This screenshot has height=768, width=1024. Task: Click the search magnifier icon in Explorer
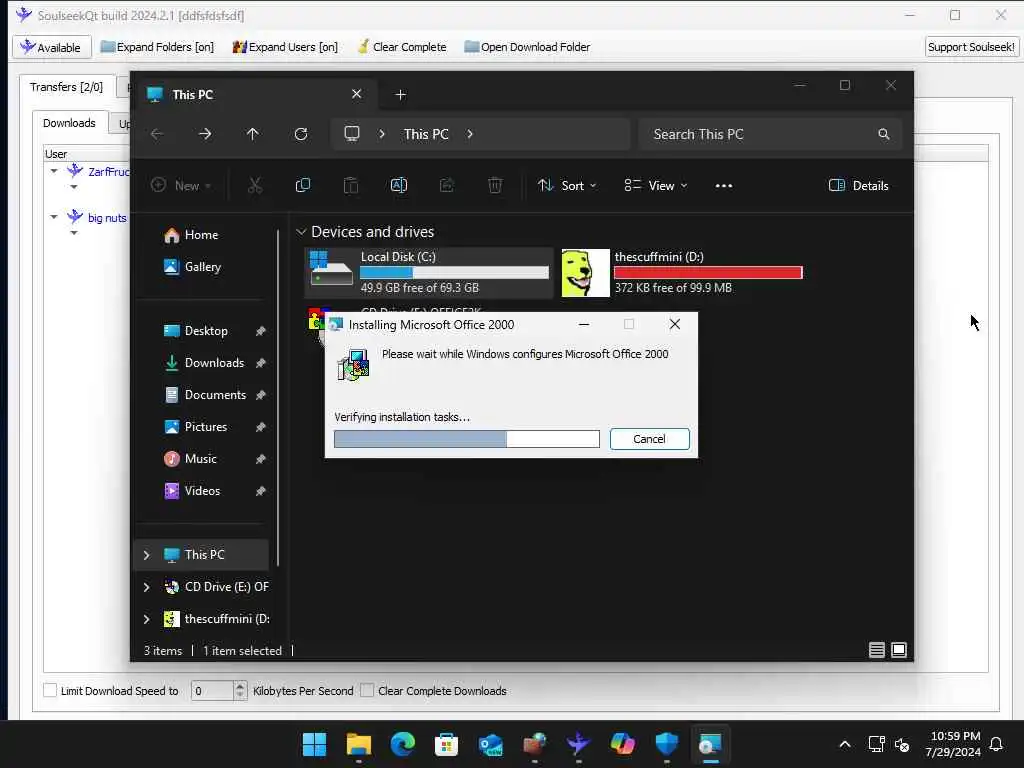[x=884, y=134]
